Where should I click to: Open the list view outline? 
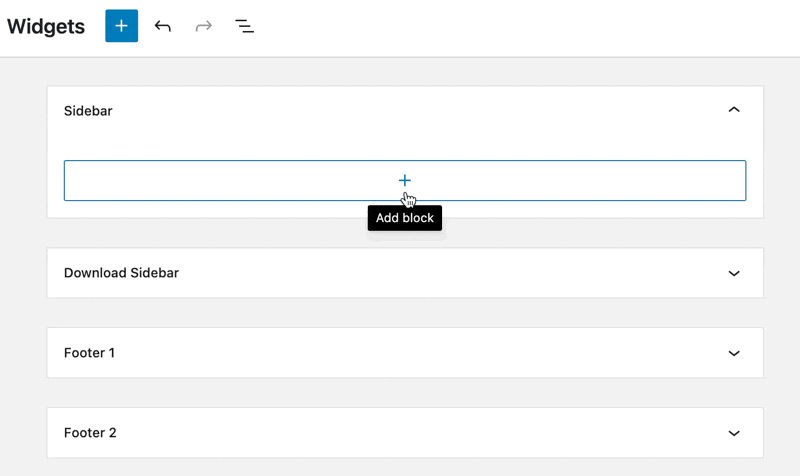(x=244, y=26)
